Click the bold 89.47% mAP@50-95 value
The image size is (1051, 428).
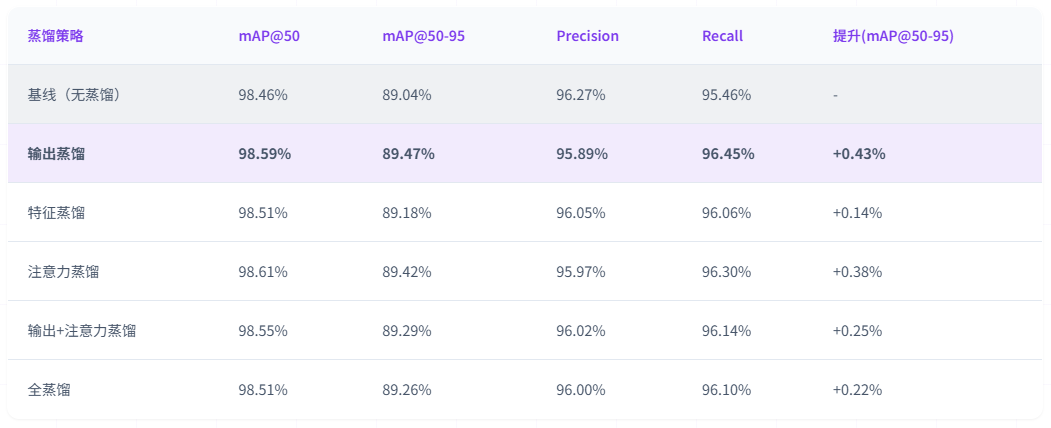pyautogui.click(x=408, y=154)
